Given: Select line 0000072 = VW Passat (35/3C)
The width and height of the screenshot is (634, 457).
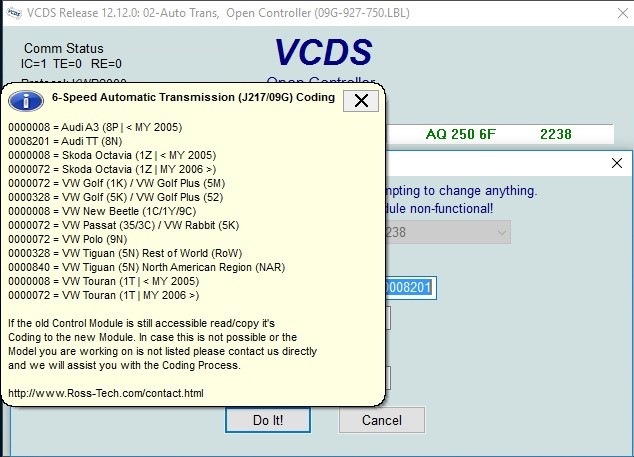Looking at the screenshot, I should (124, 225).
